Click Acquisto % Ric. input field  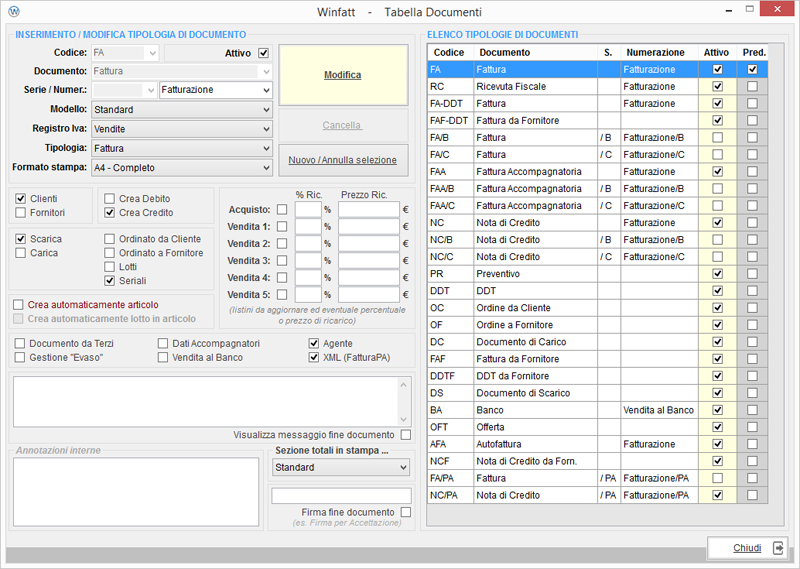308,209
